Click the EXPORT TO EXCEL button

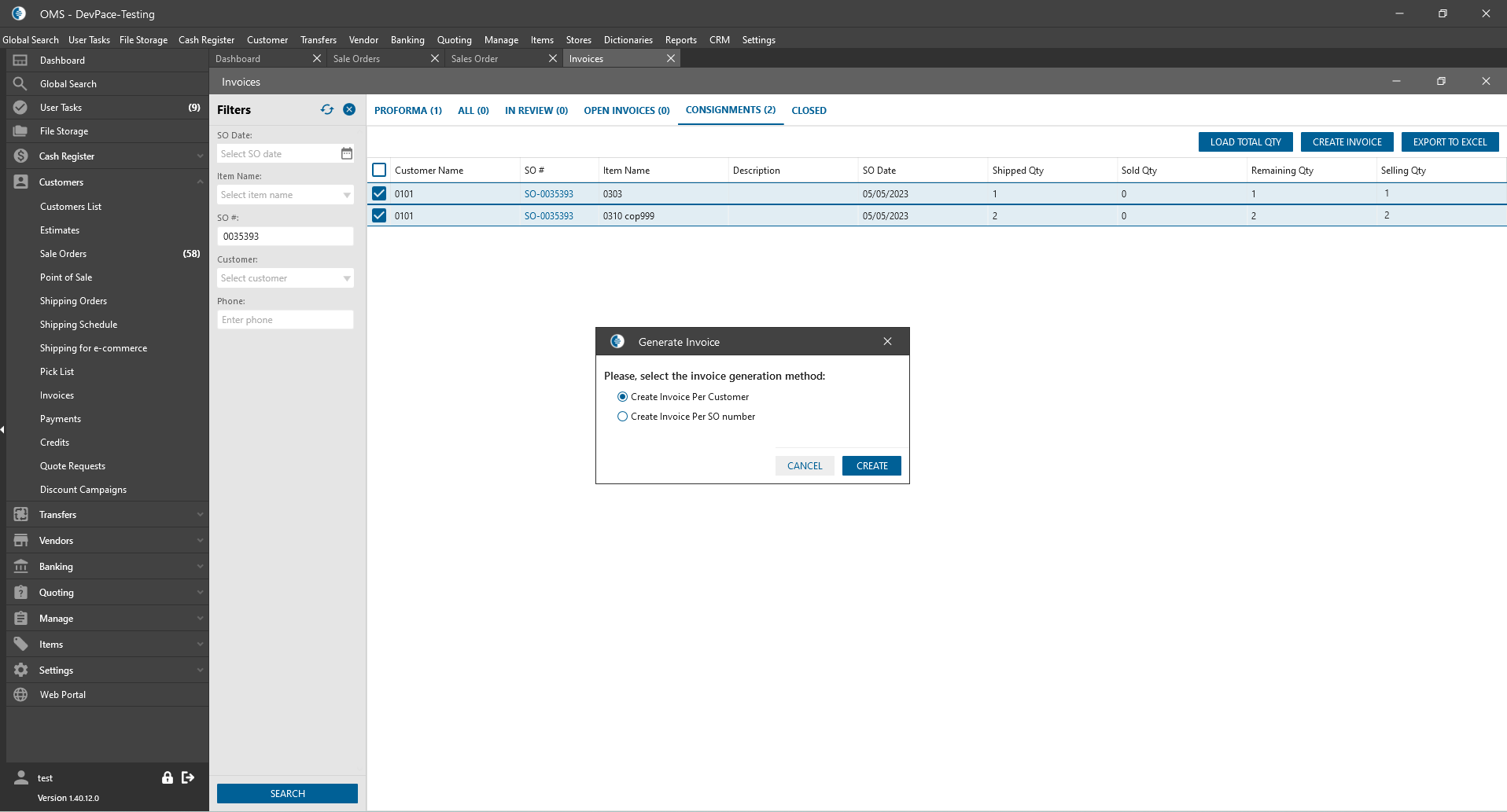[1450, 142]
